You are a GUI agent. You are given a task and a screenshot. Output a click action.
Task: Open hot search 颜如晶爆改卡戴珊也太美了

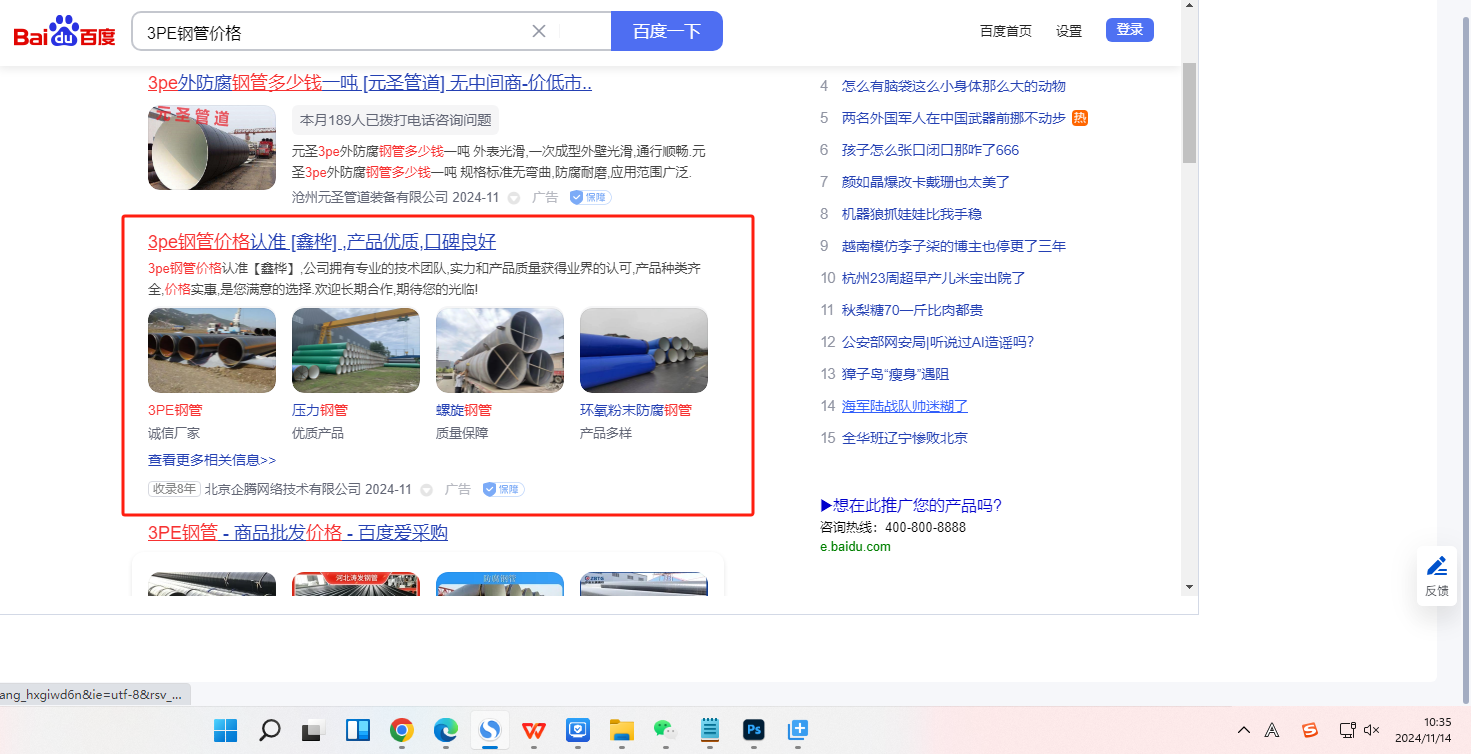pos(926,182)
